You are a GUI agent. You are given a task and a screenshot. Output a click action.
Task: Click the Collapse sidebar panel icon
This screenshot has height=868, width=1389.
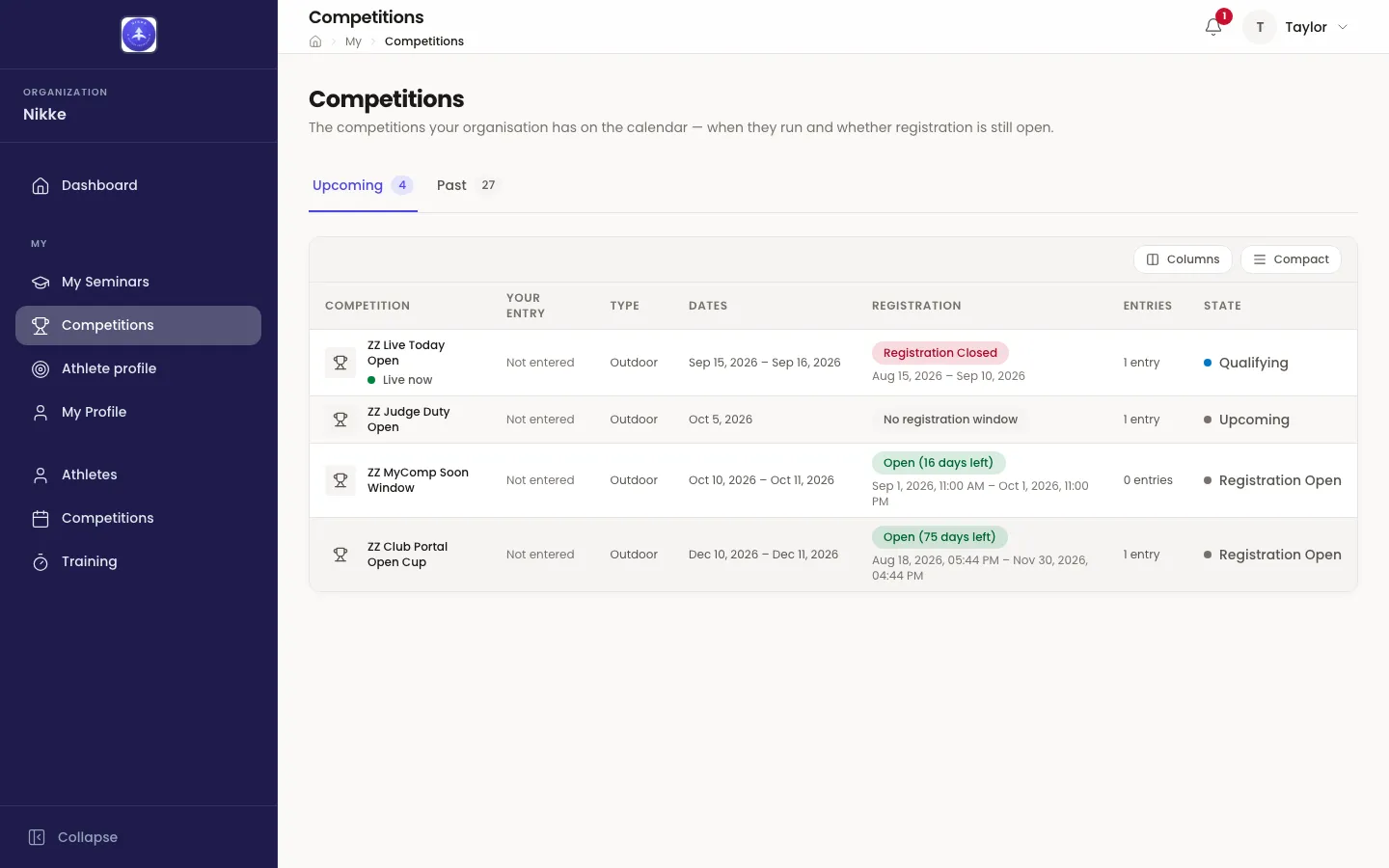click(x=37, y=837)
